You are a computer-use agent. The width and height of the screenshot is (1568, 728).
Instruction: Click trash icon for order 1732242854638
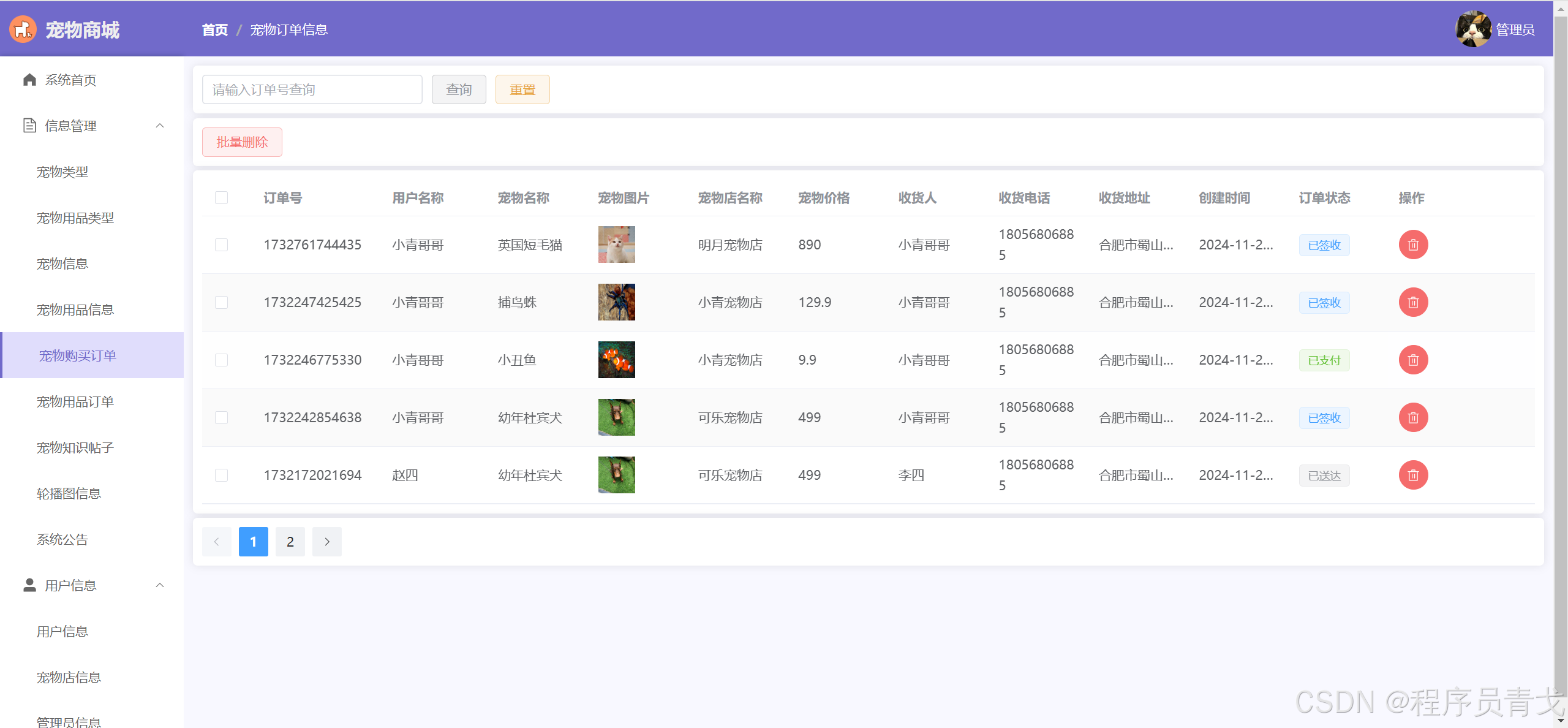click(1412, 418)
